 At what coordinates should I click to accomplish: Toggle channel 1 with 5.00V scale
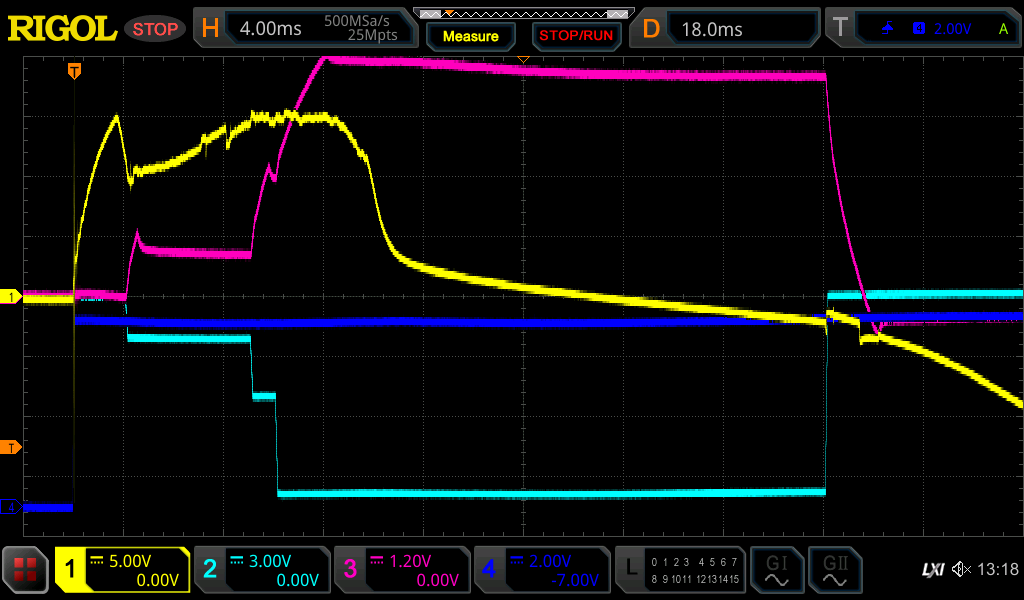point(122,571)
